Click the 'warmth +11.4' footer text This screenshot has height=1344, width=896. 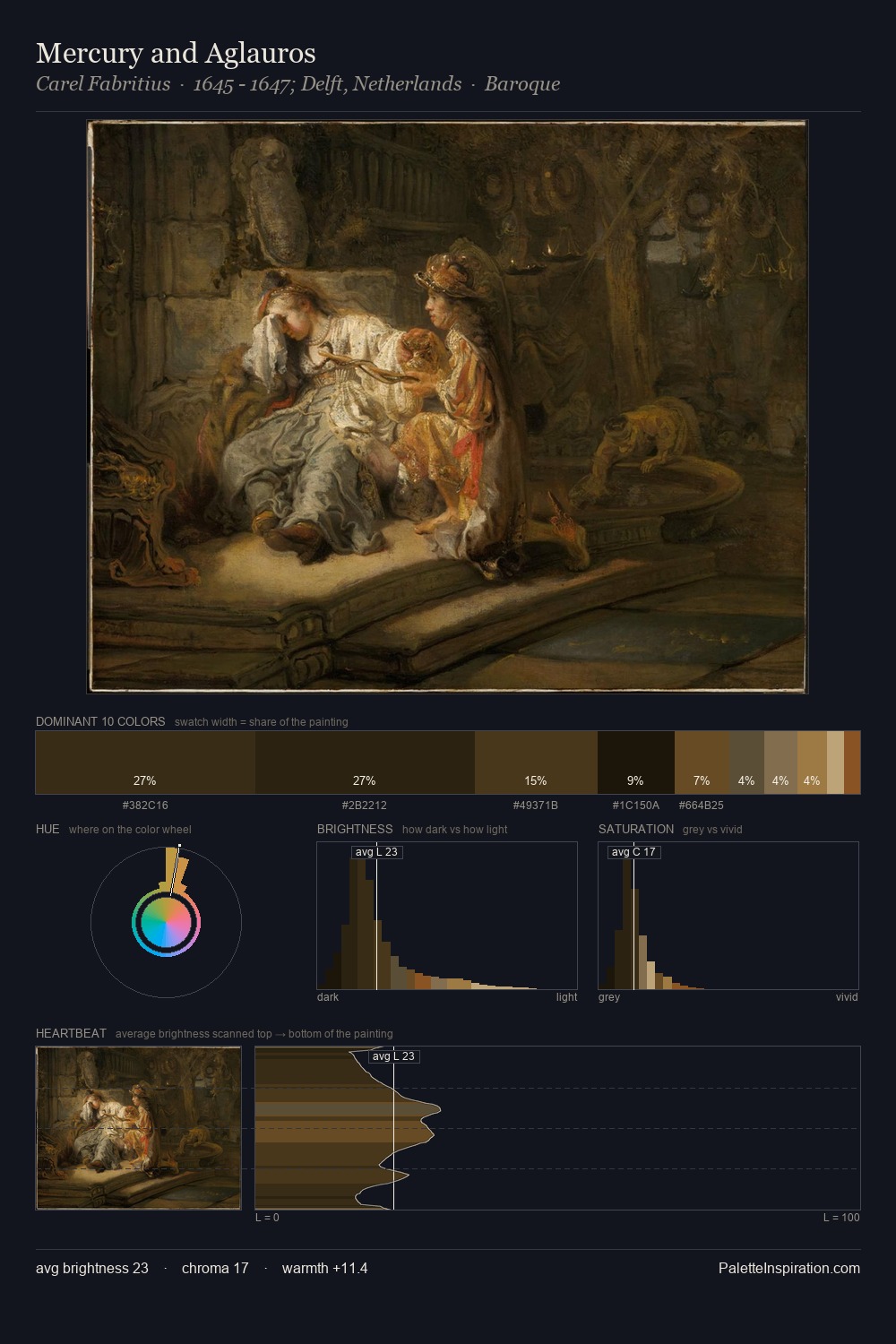[325, 1268]
